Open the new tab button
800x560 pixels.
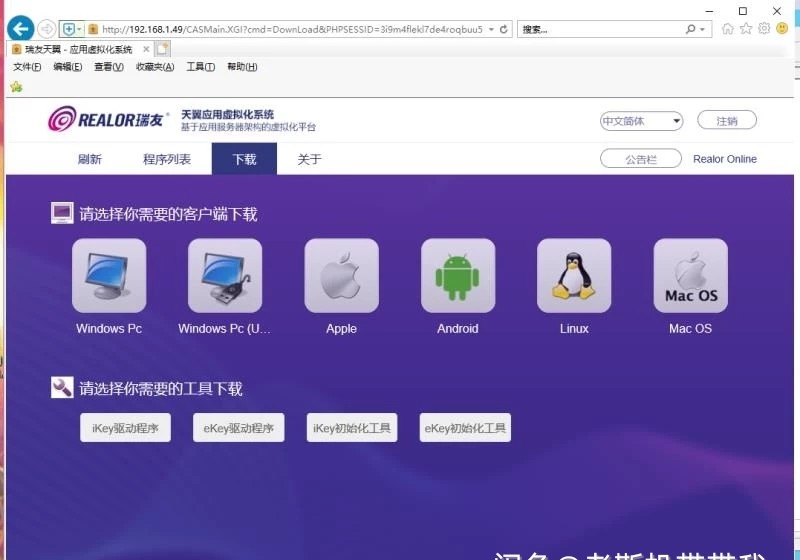(163, 49)
